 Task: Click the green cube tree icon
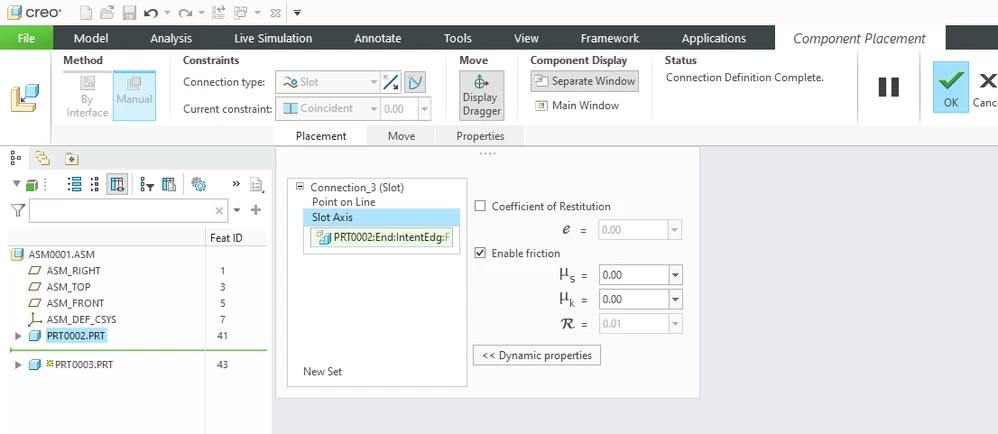coord(31,185)
